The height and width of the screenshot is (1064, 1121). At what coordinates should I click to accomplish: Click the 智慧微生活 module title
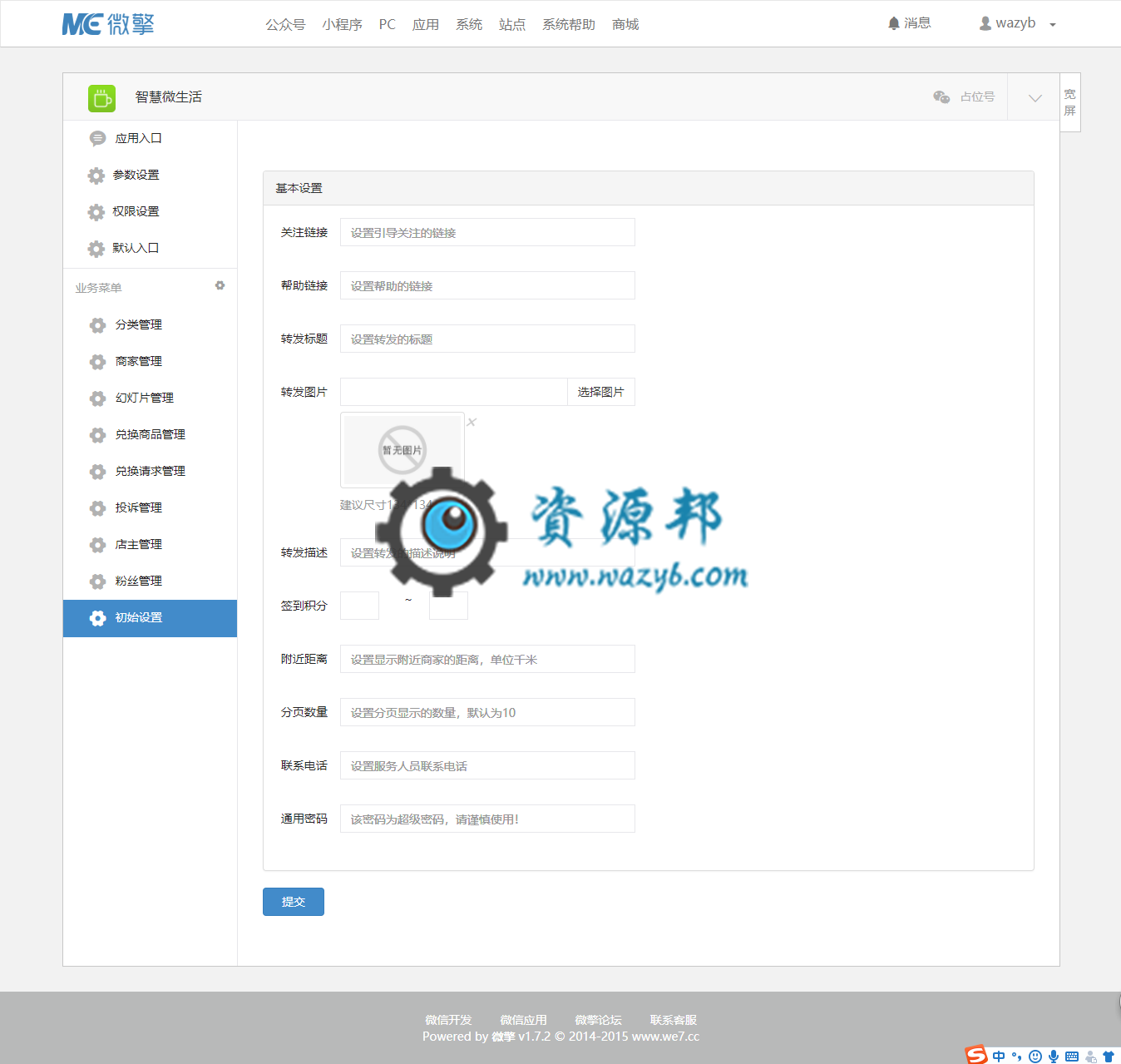169,97
